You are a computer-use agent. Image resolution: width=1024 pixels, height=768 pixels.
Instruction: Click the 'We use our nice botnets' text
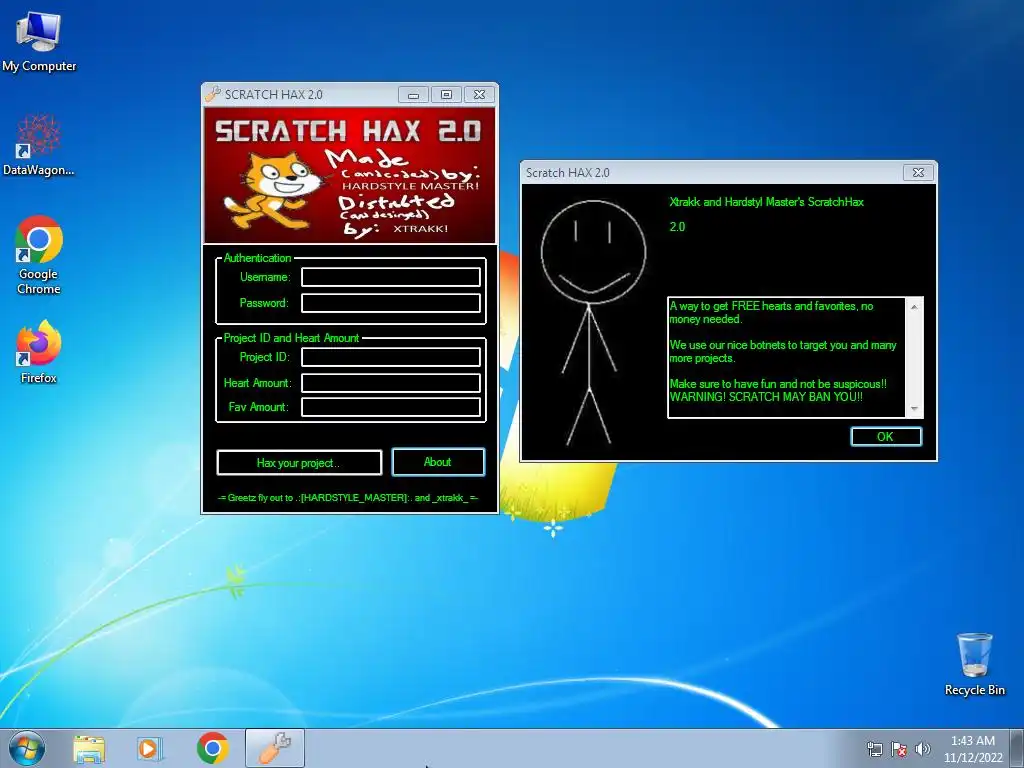pyautogui.click(x=783, y=351)
